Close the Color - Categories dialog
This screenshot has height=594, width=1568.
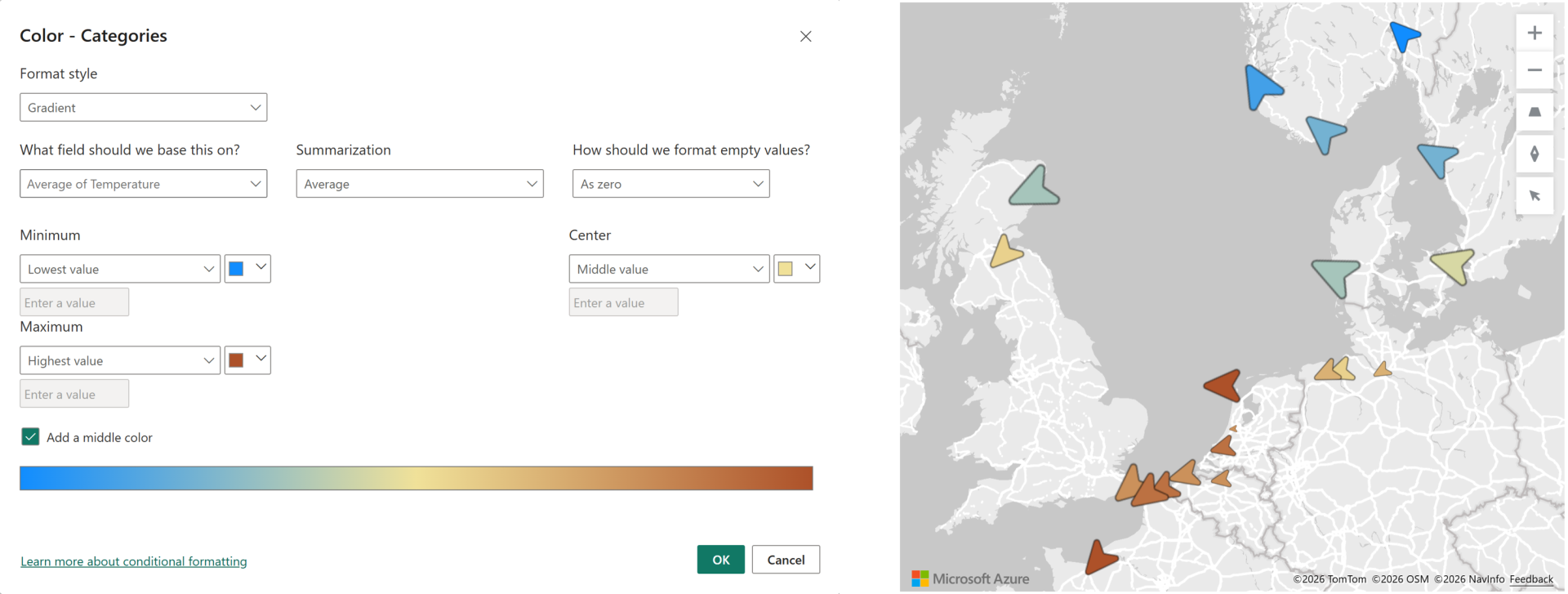tap(805, 37)
